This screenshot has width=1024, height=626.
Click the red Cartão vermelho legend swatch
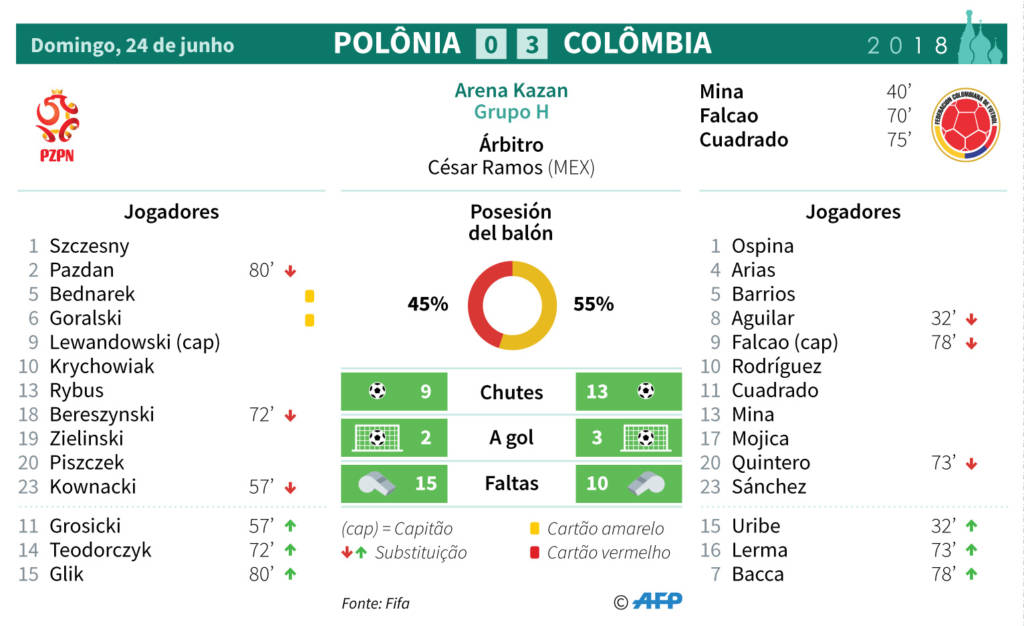[535, 553]
